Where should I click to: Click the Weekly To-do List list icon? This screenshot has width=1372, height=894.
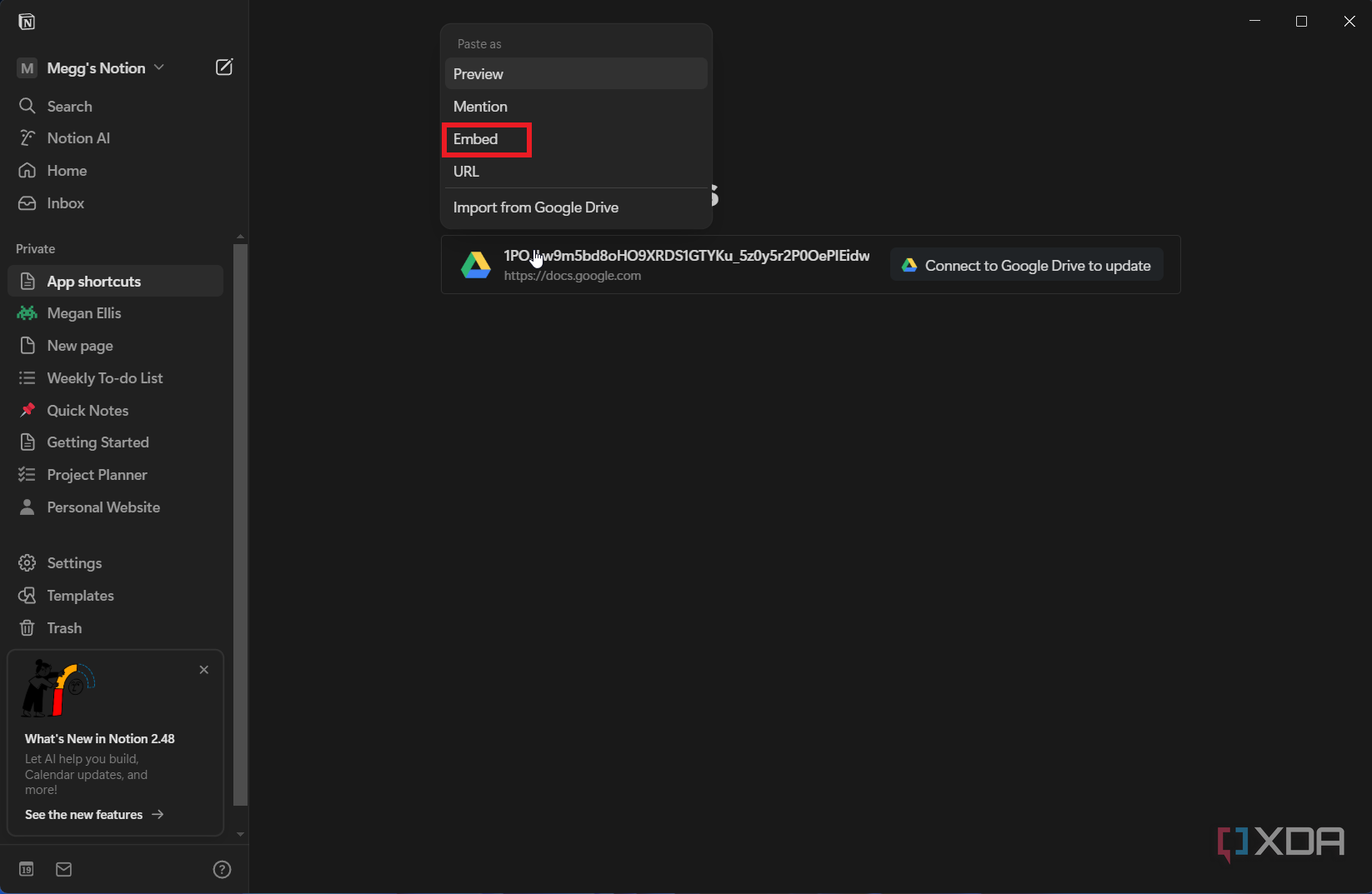click(x=28, y=377)
